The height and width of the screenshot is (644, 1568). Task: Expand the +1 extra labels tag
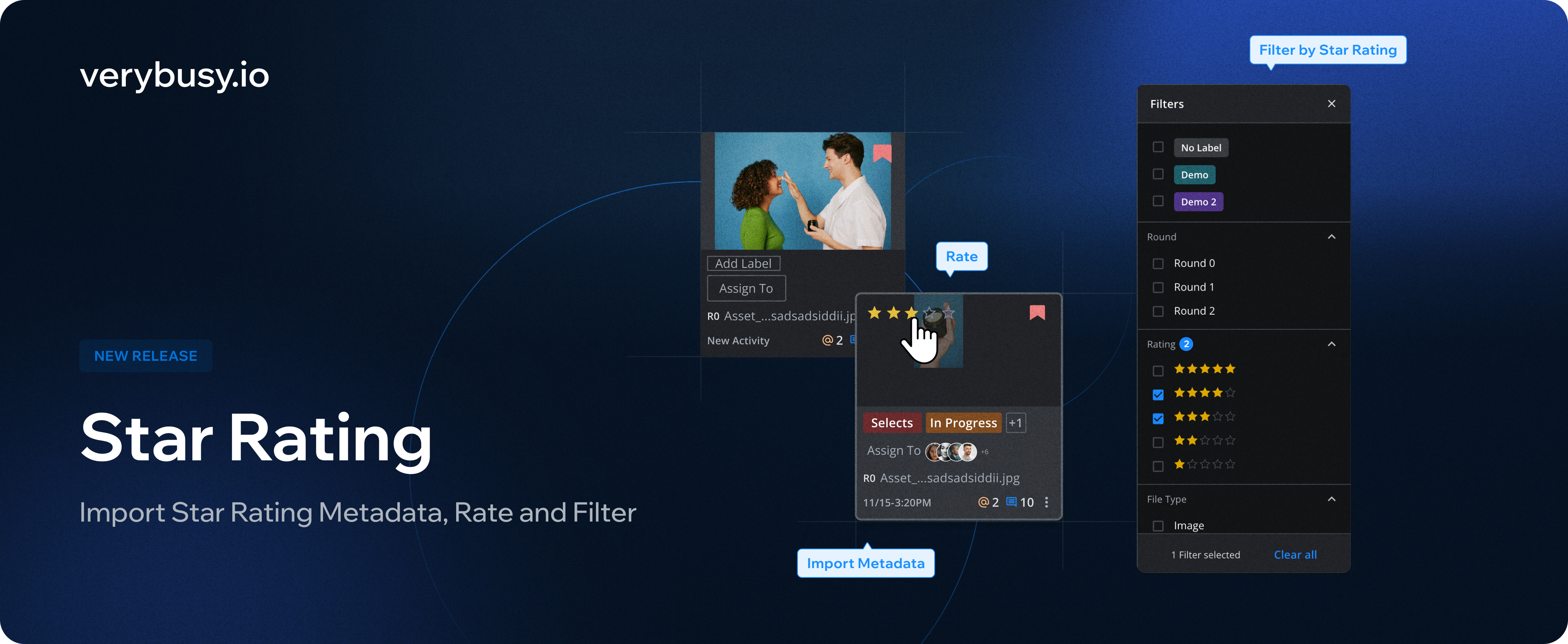pyautogui.click(x=1015, y=423)
